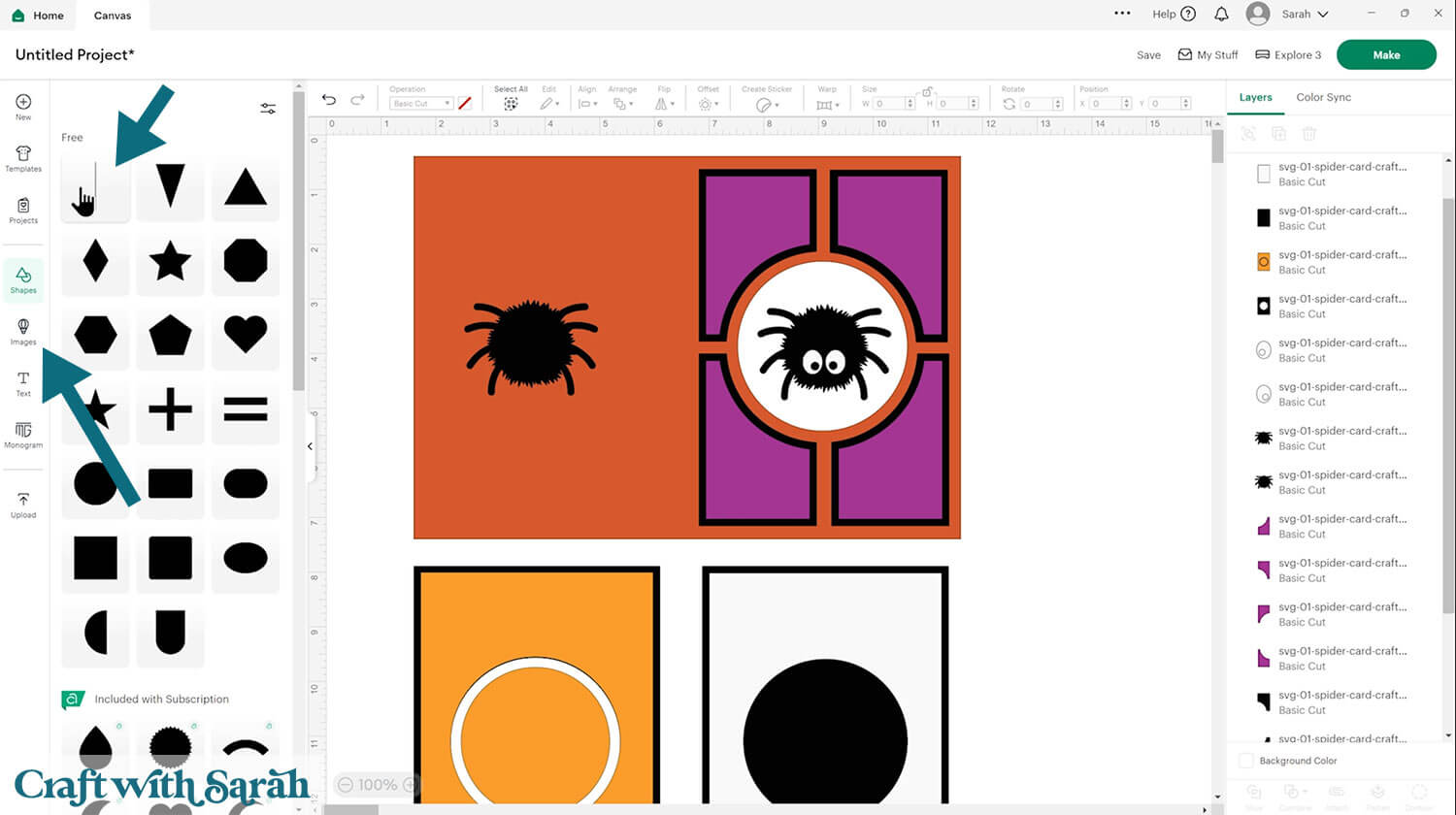1456x815 pixels.
Task: Toggle the size lock aspect ratio
Action: pos(928,90)
